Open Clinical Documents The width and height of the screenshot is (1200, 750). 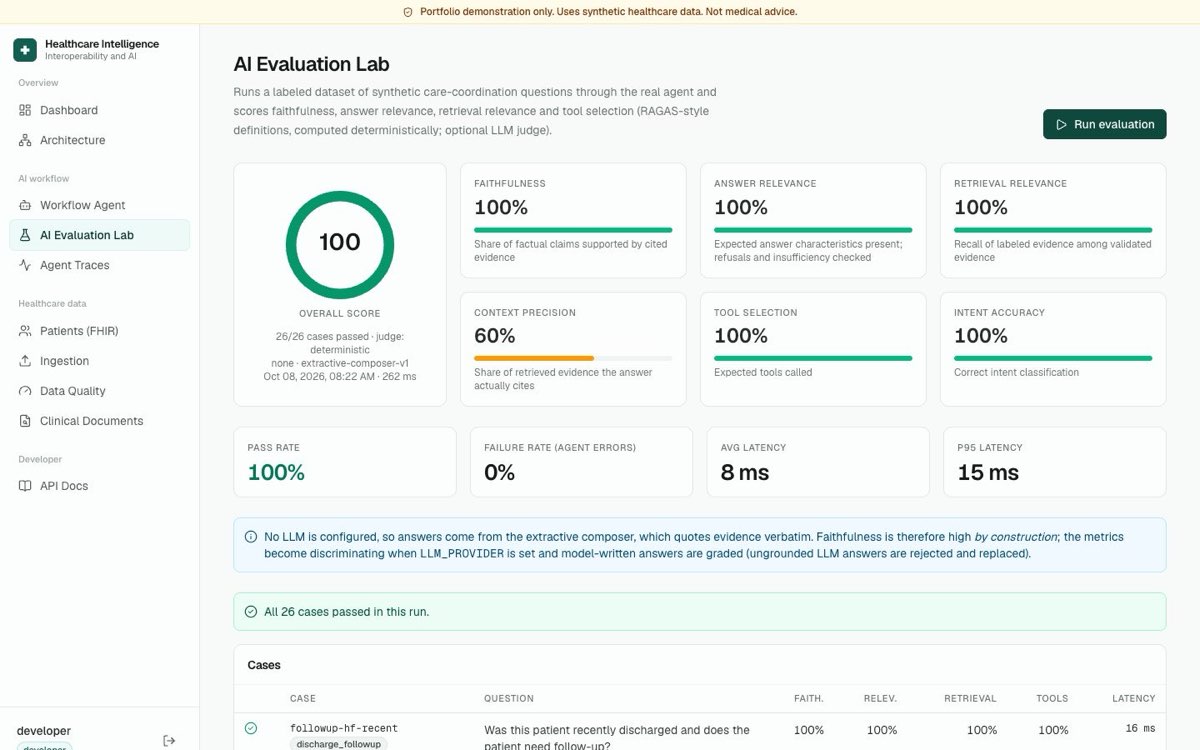(x=99, y=421)
